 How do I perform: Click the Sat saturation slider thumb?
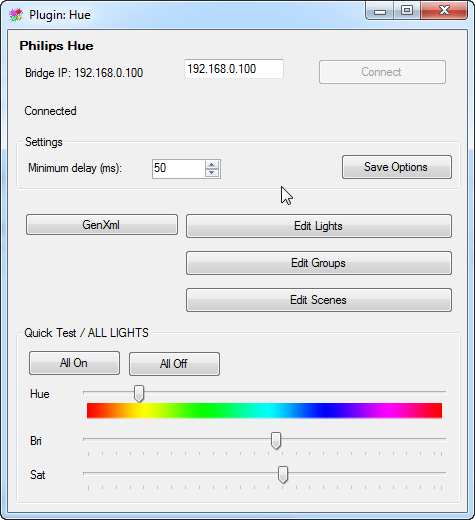pyautogui.click(x=283, y=474)
